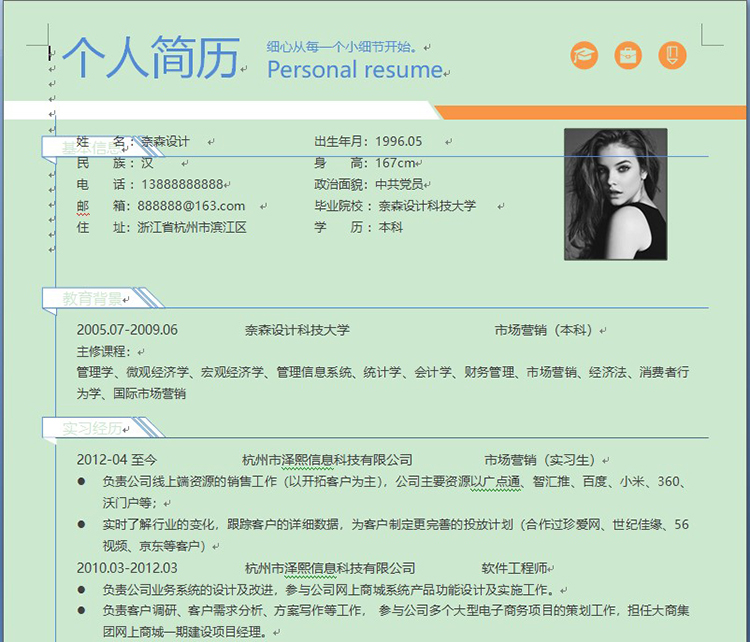This screenshot has height=642, width=750.
Task: Click the bullet line starting 实时了解行业的变化
Action: tap(395, 525)
